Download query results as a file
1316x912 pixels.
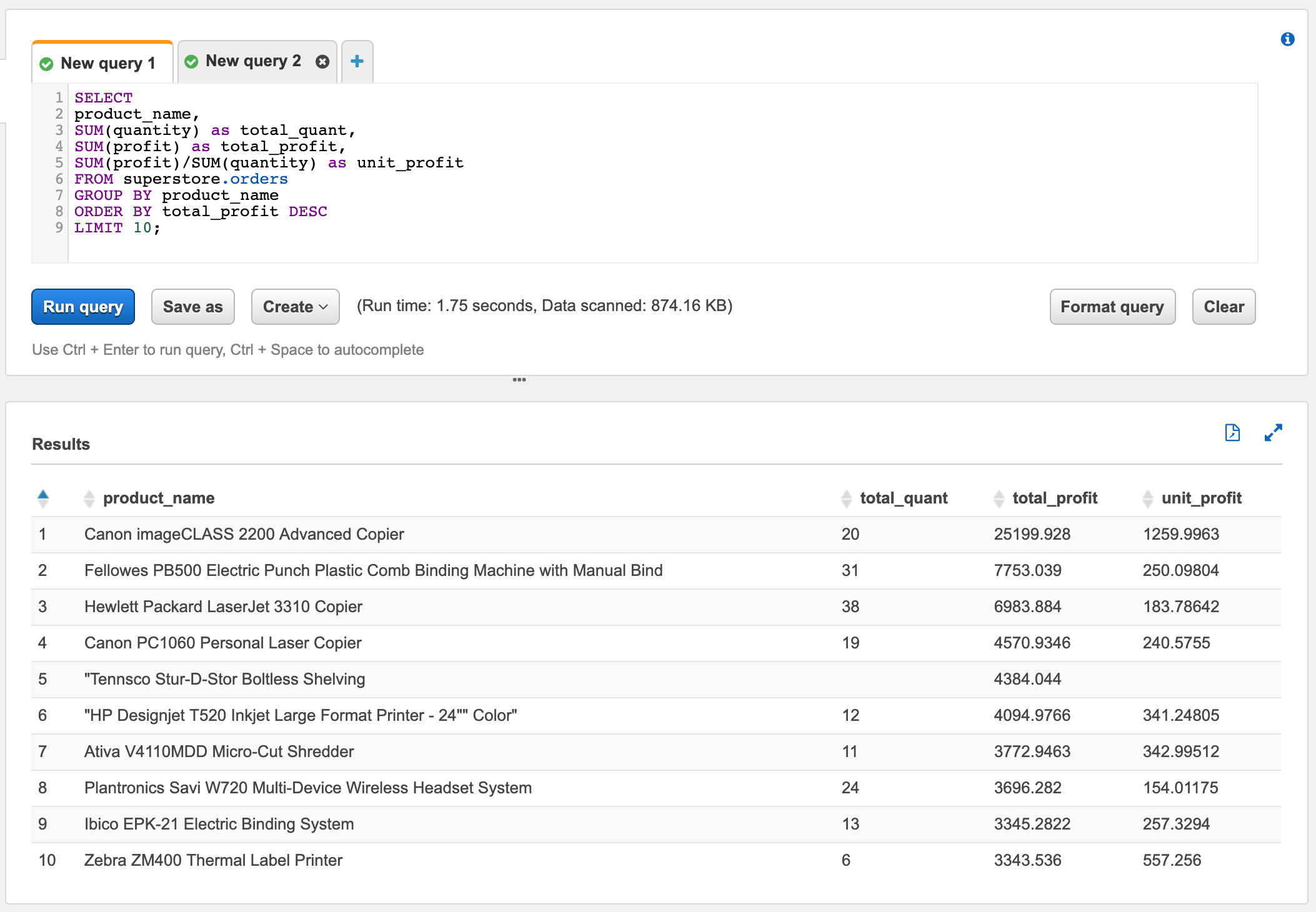pyautogui.click(x=1232, y=432)
